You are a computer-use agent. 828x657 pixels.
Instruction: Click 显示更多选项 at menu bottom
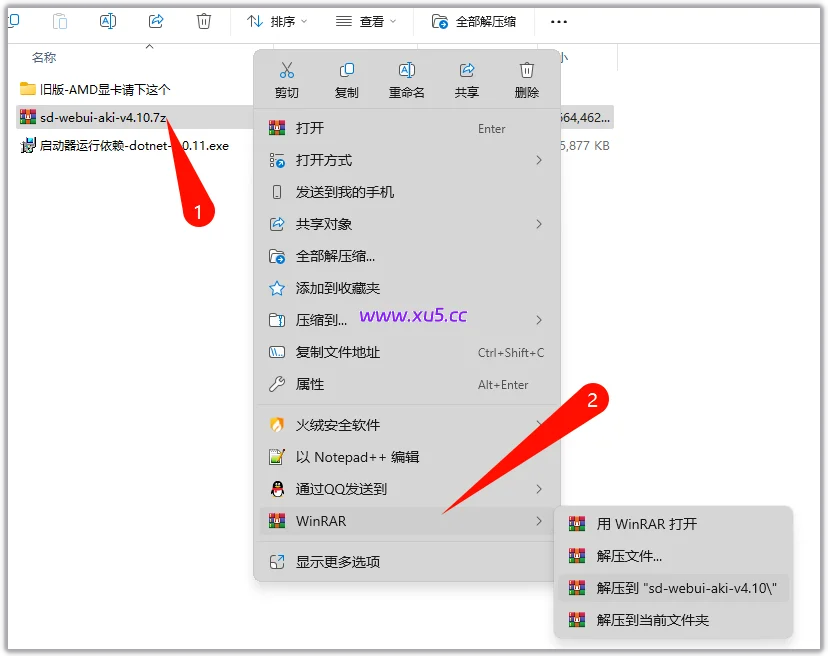(x=338, y=562)
